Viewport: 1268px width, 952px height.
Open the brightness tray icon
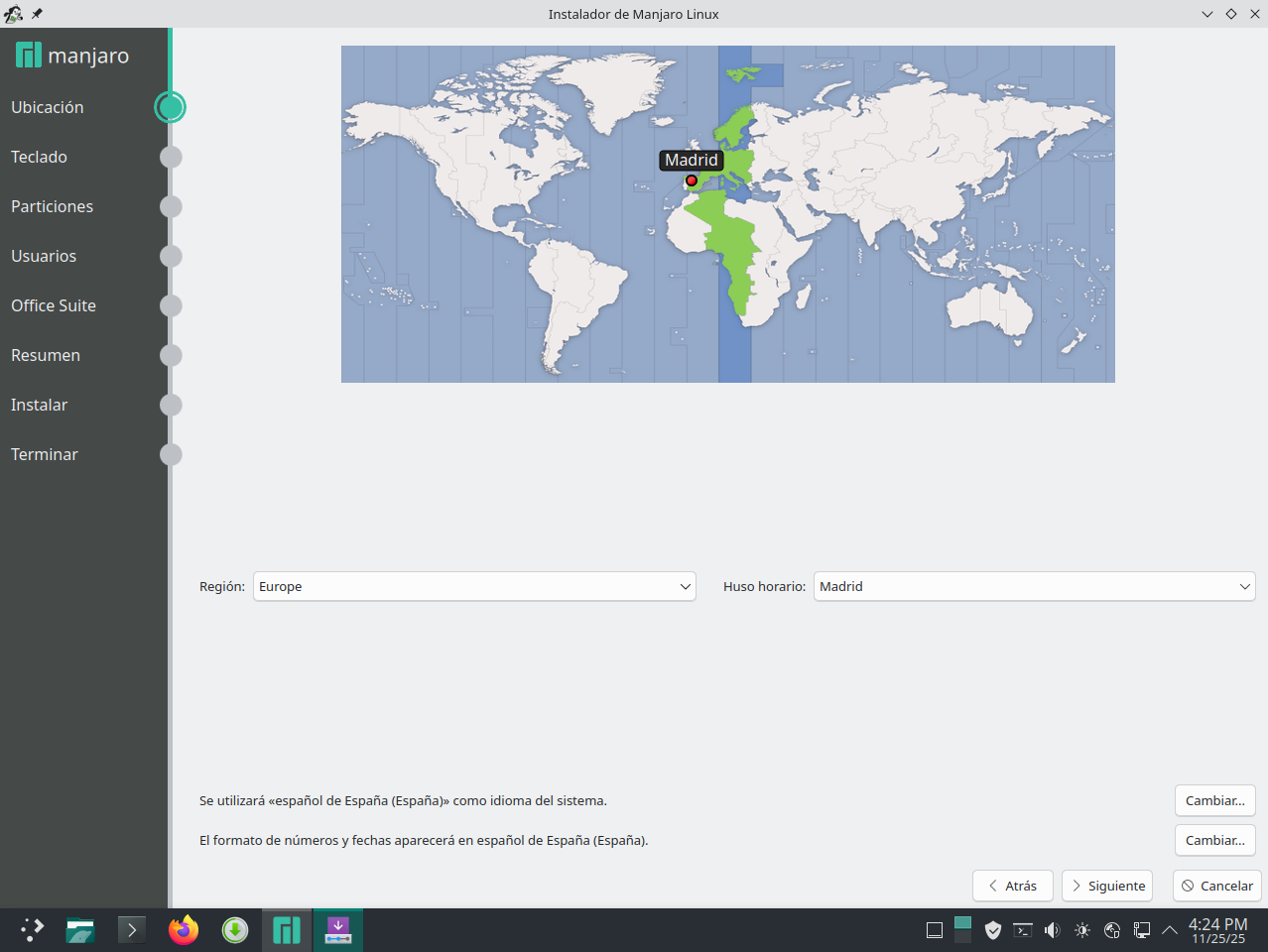pos(1082,930)
